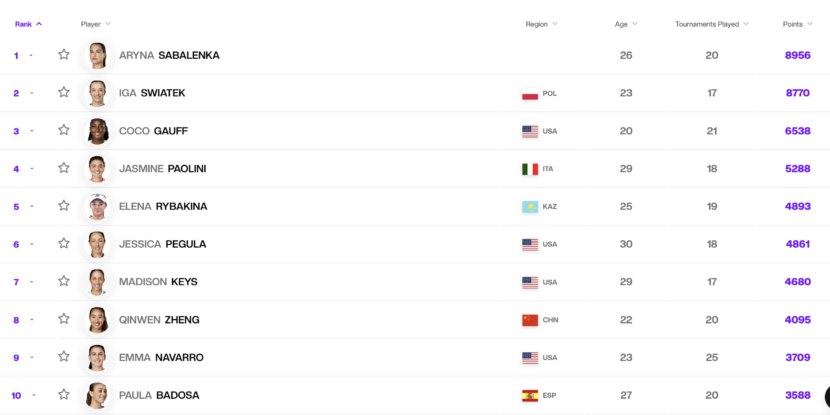Click Spain flag in Badosa row
The image size is (830, 415).
(x=530, y=395)
